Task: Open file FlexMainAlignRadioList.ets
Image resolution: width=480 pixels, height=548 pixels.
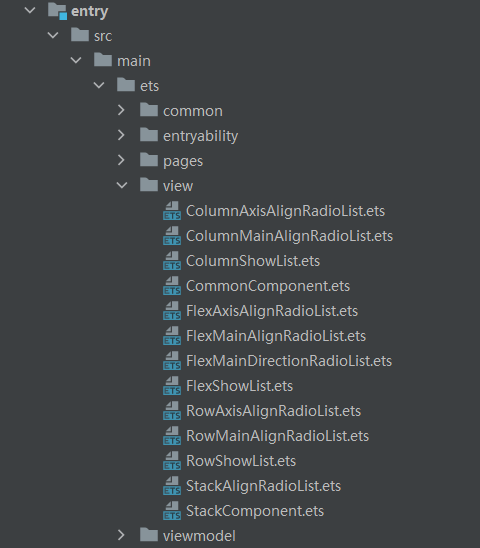Action: pyautogui.click(x=276, y=336)
